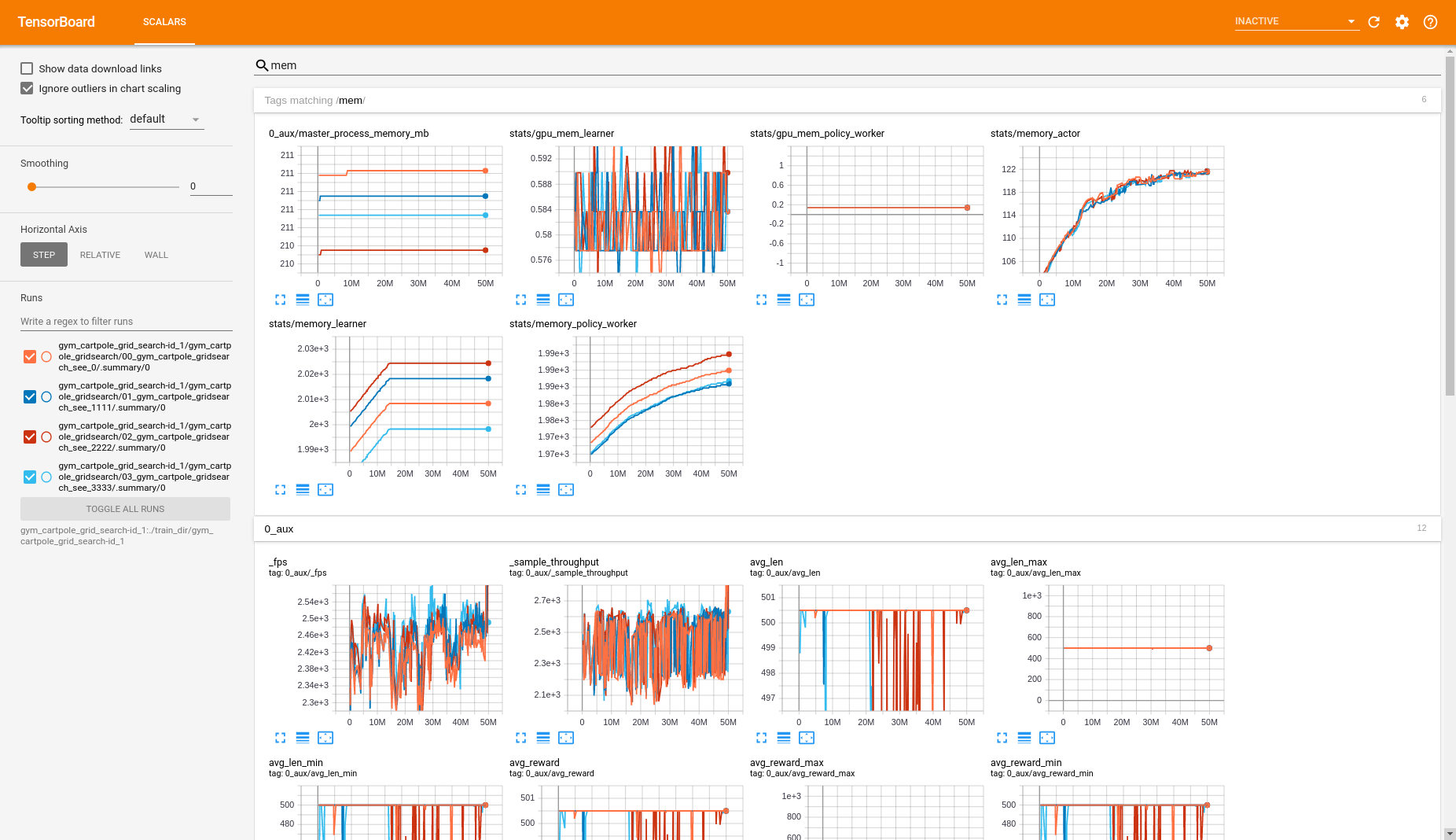This screenshot has height=840, width=1456.
Task: Disable the gridsearch_see_1111 run checkbox
Action: point(29,396)
